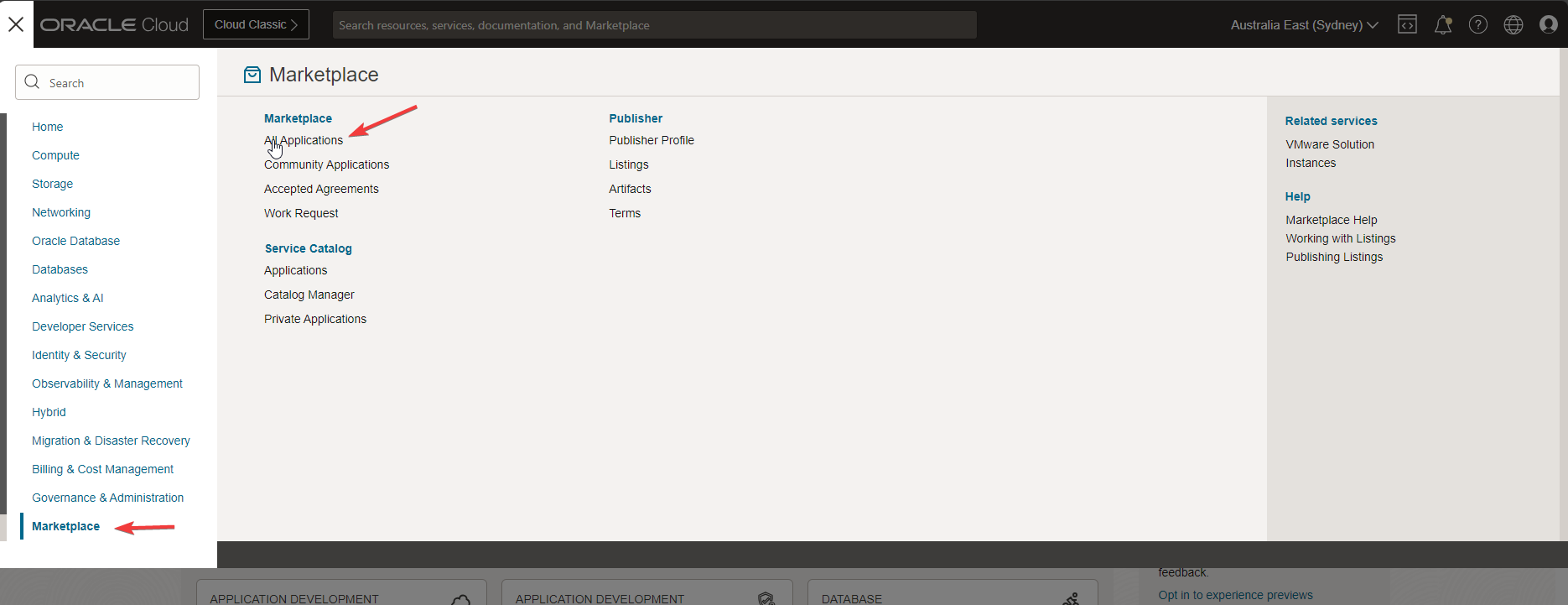Open Working with Listings help link
The height and width of the screenshot is (605, 1568).
pos(1341,238)
